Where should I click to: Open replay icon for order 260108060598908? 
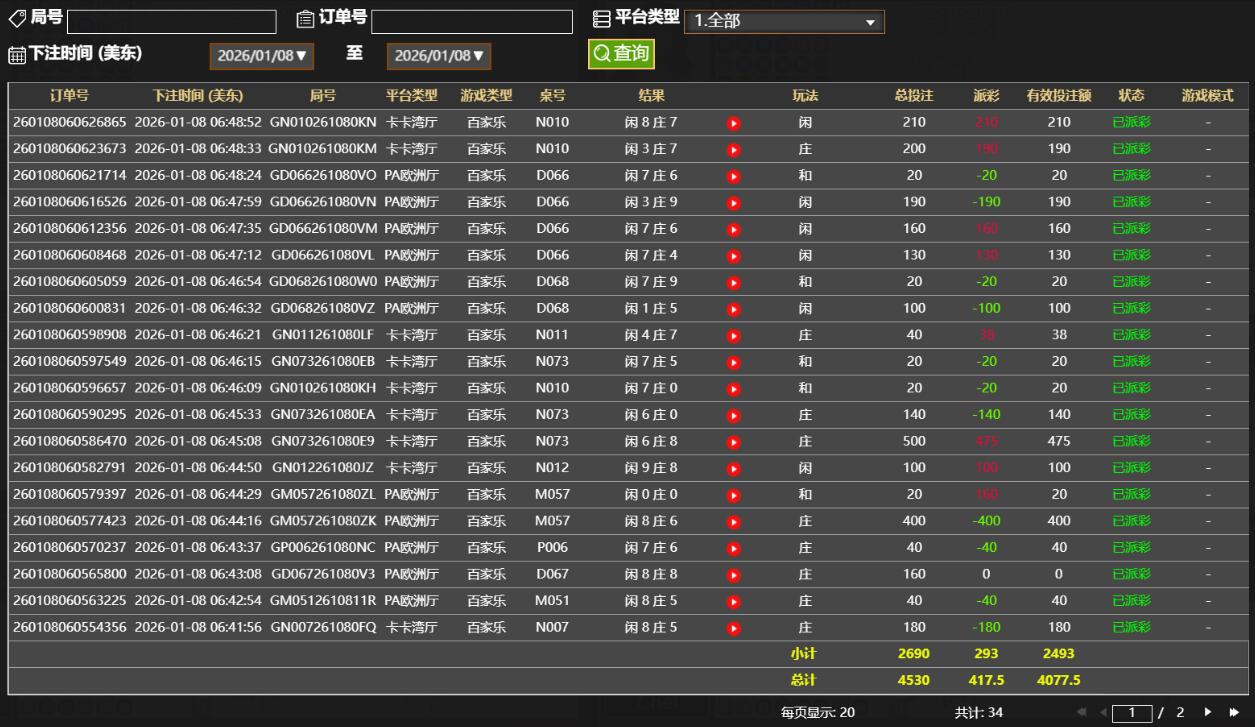pyautogui.click(x=734, y=336)
